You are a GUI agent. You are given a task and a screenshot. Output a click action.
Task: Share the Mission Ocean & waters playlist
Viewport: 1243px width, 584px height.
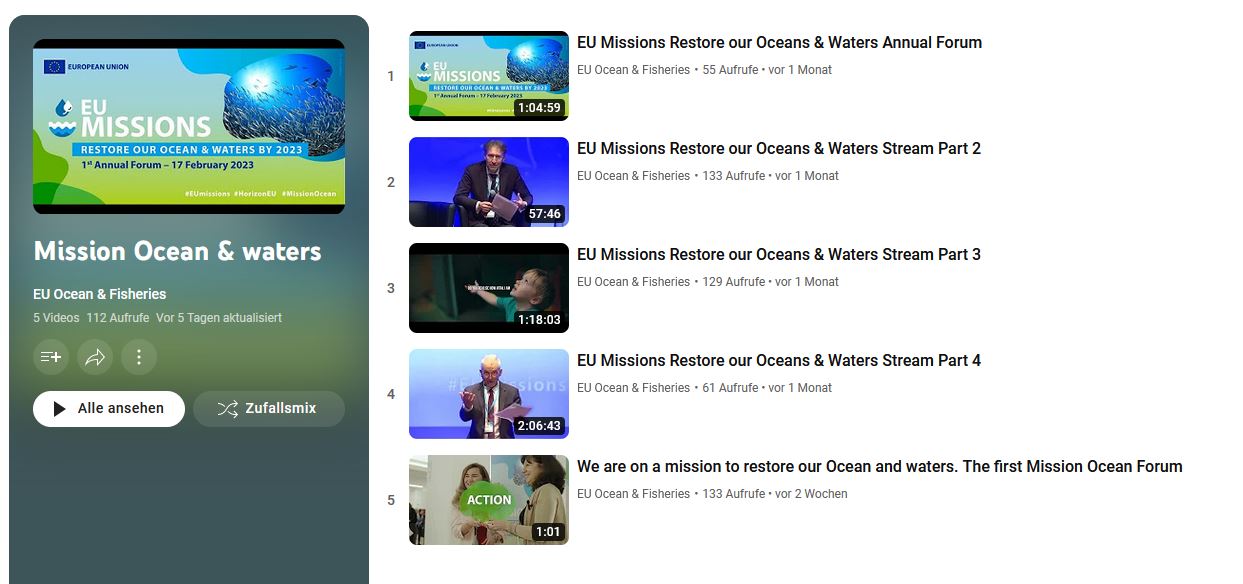(x=95, y=357)
